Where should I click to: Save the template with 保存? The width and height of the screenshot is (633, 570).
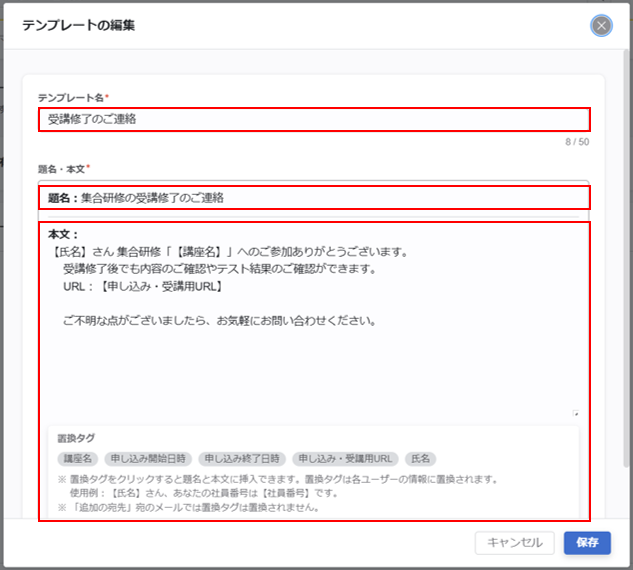(x=587, y=543)
